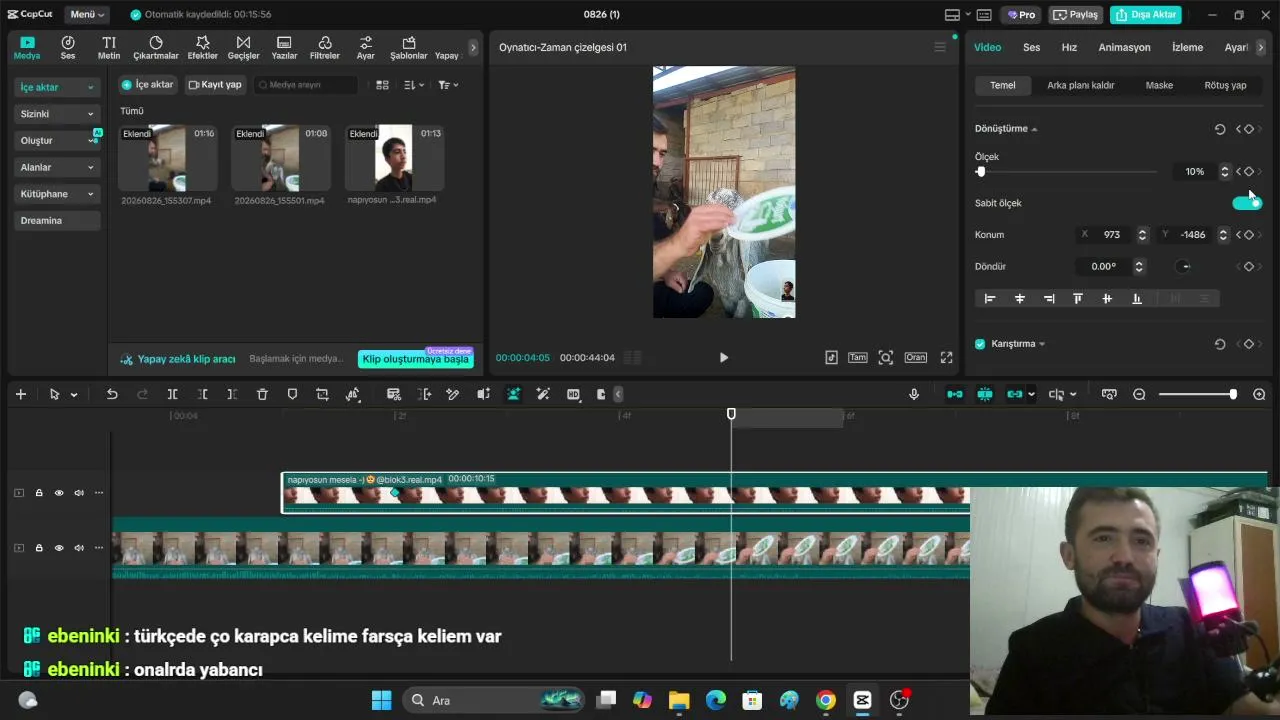
Task: Lock the napıyosun mesela track
Action: pyautogui.click(x=39, y=493)
